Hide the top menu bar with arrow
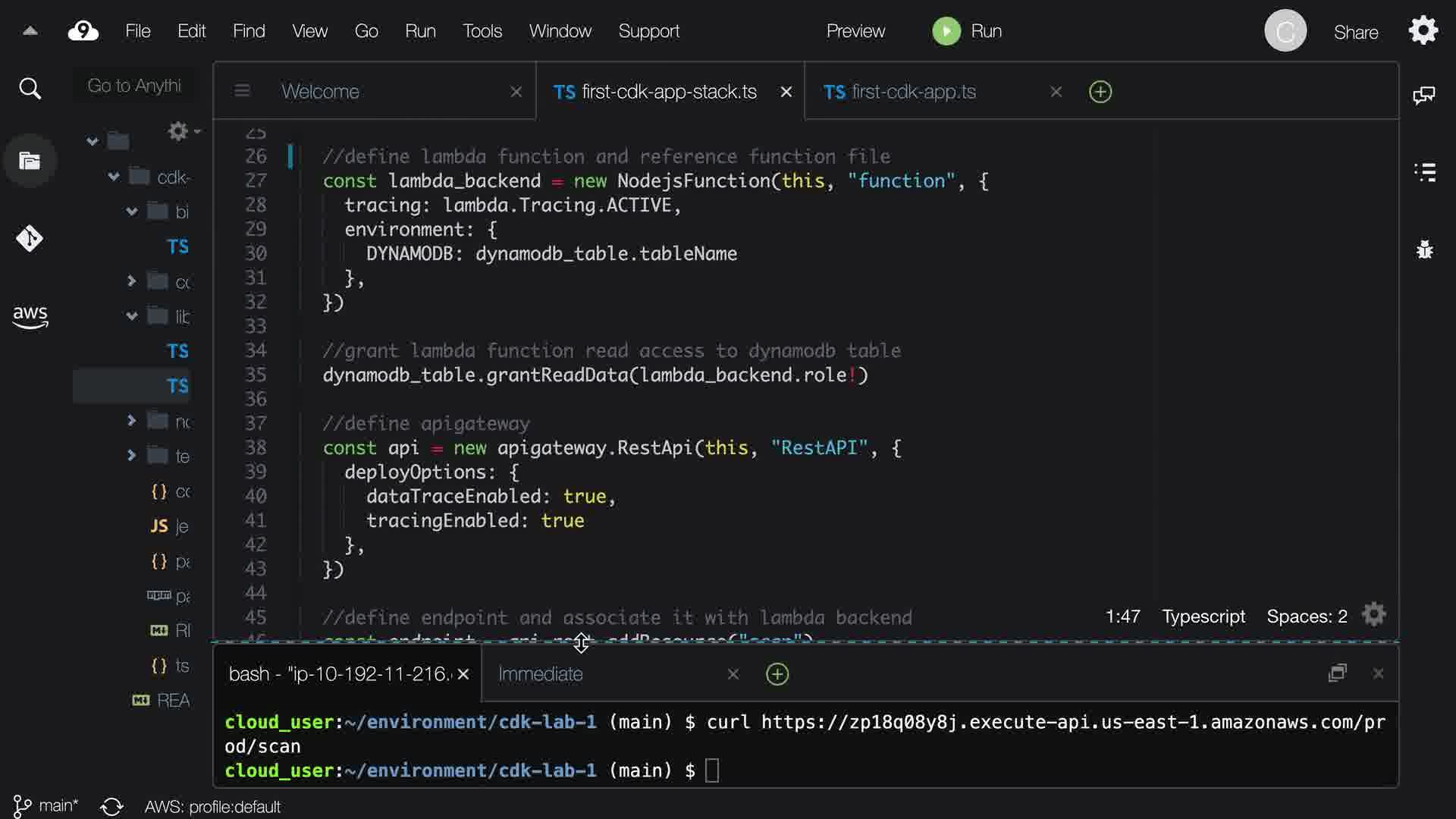This screenshot has height=819, width=1456. point(30,31)
